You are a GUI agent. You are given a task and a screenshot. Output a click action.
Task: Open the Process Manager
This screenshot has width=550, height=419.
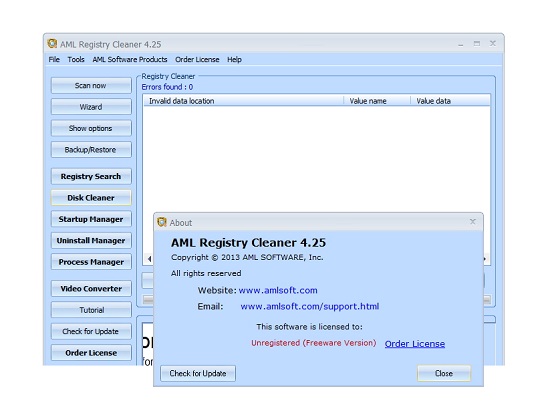point(91,262)
